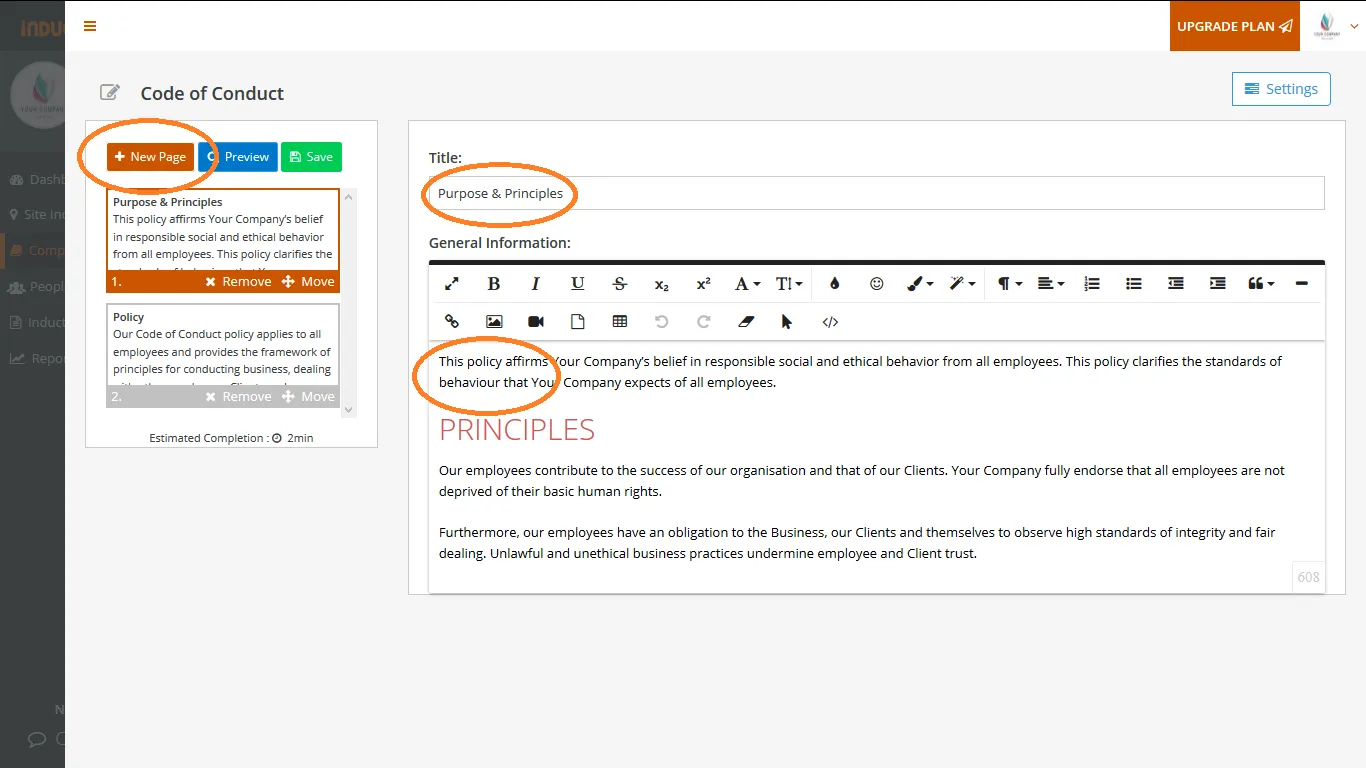Toggle fullscreen mode in the editor
Screen dimensions: 1366x768
coord(452,284)
